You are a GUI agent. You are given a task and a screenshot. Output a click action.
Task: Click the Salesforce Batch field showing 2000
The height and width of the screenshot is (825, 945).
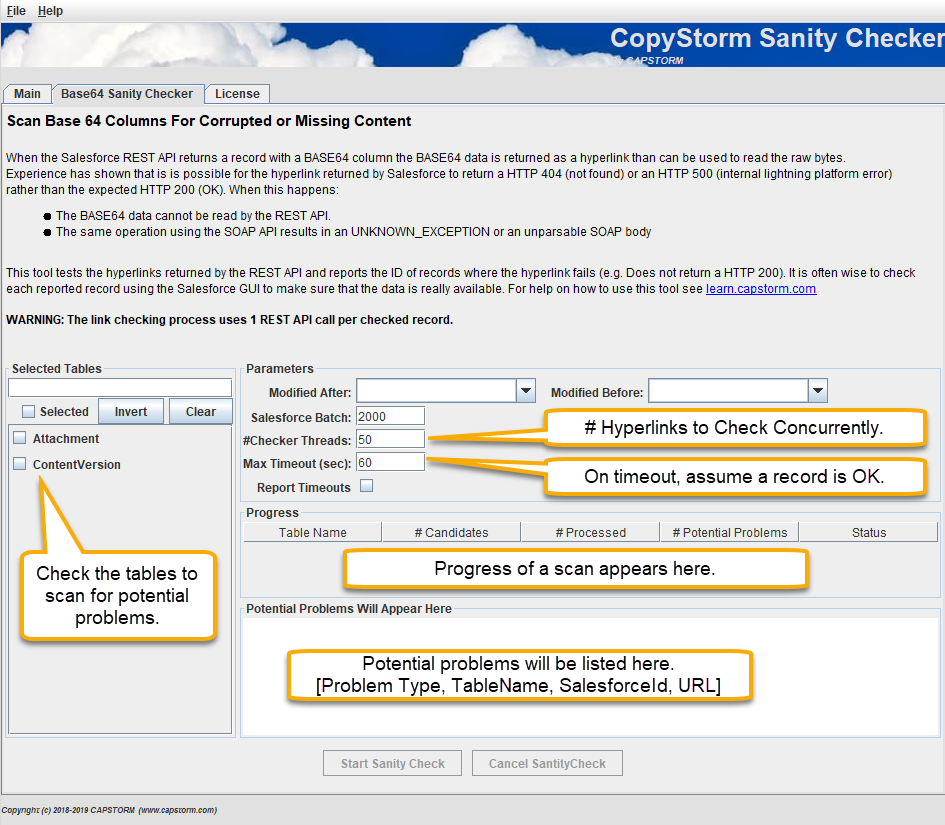(x=391, y=416)
